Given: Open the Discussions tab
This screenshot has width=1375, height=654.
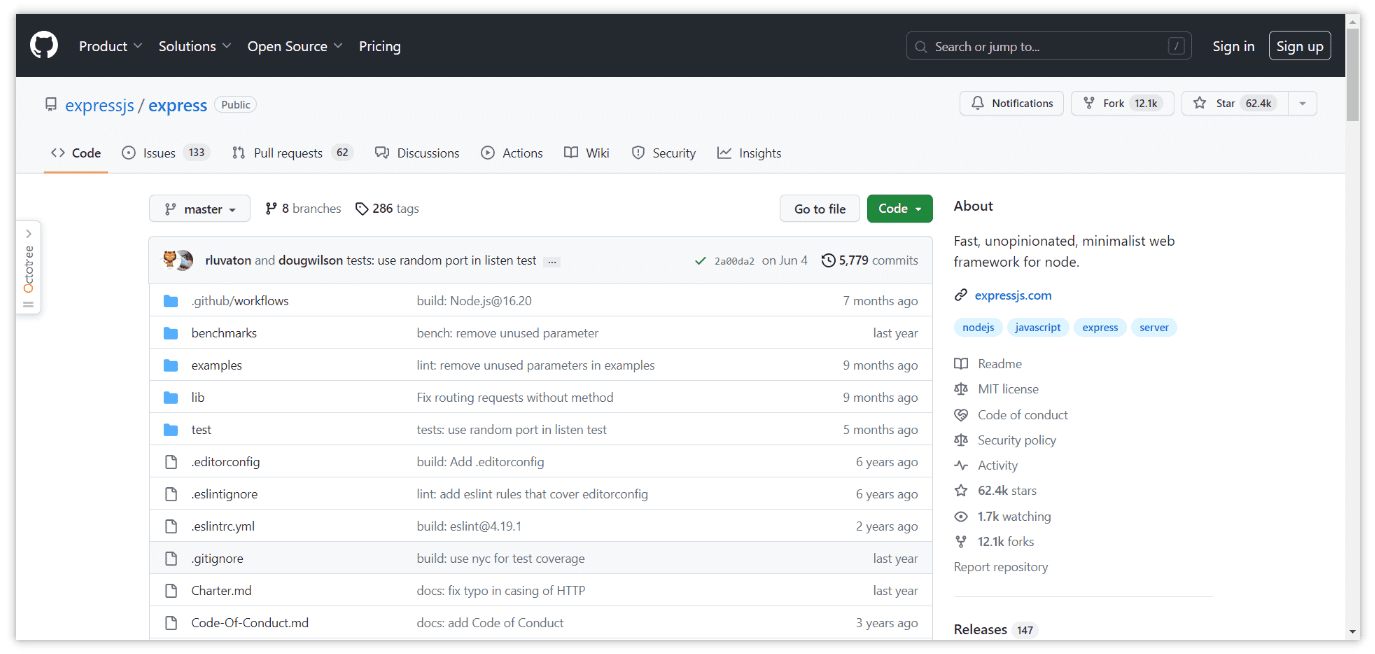Looking at the screenshot, I should (417, 153).
